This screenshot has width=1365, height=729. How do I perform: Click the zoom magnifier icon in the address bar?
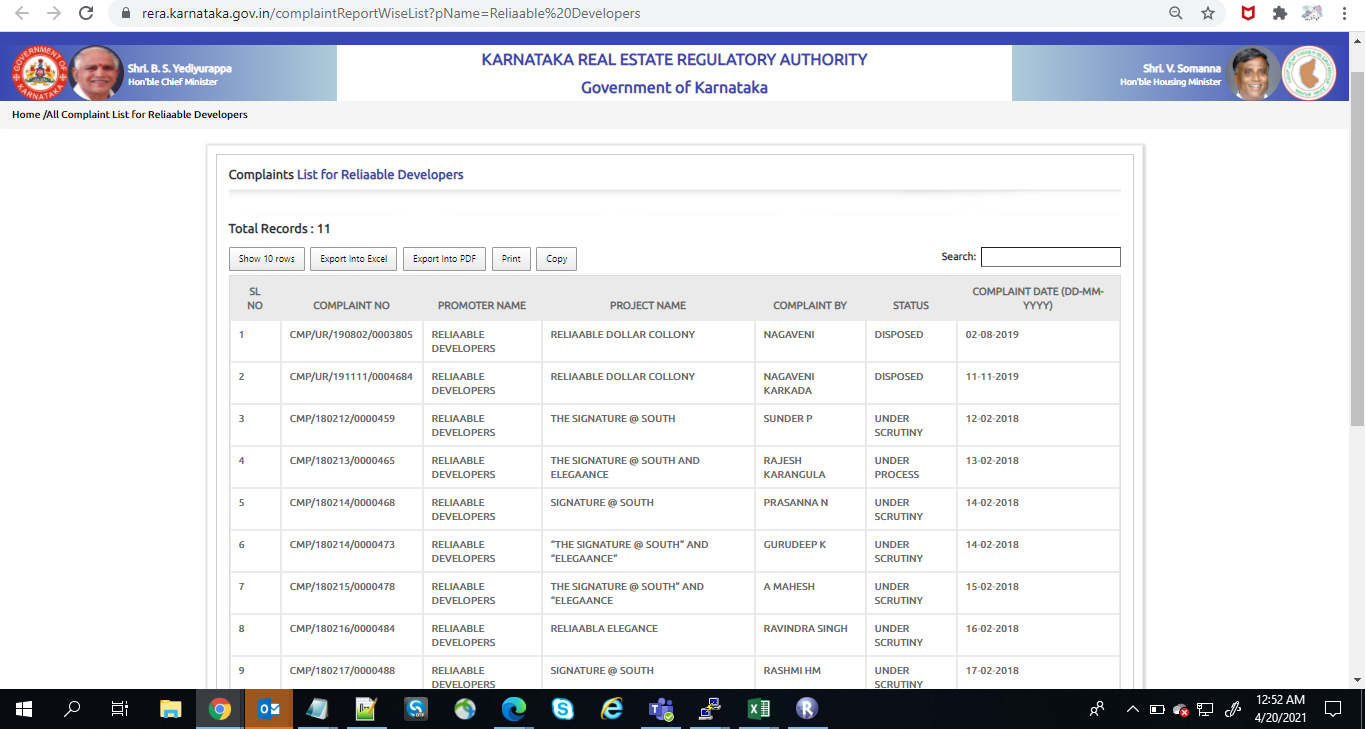coord(1176,14)
